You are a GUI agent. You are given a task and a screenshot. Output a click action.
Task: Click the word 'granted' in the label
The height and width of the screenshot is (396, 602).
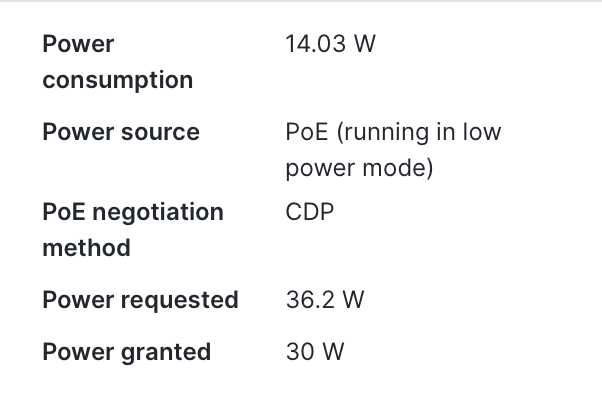(166, 353)
